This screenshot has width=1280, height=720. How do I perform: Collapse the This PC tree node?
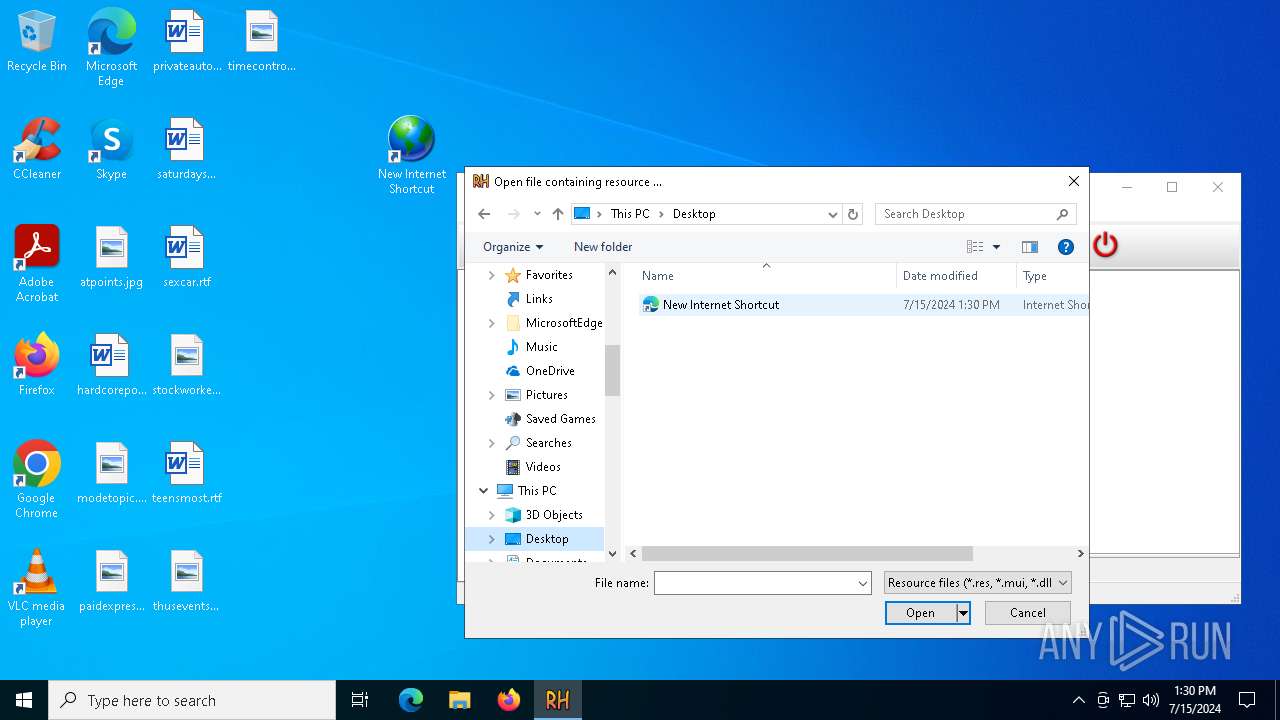pos(484,491)
